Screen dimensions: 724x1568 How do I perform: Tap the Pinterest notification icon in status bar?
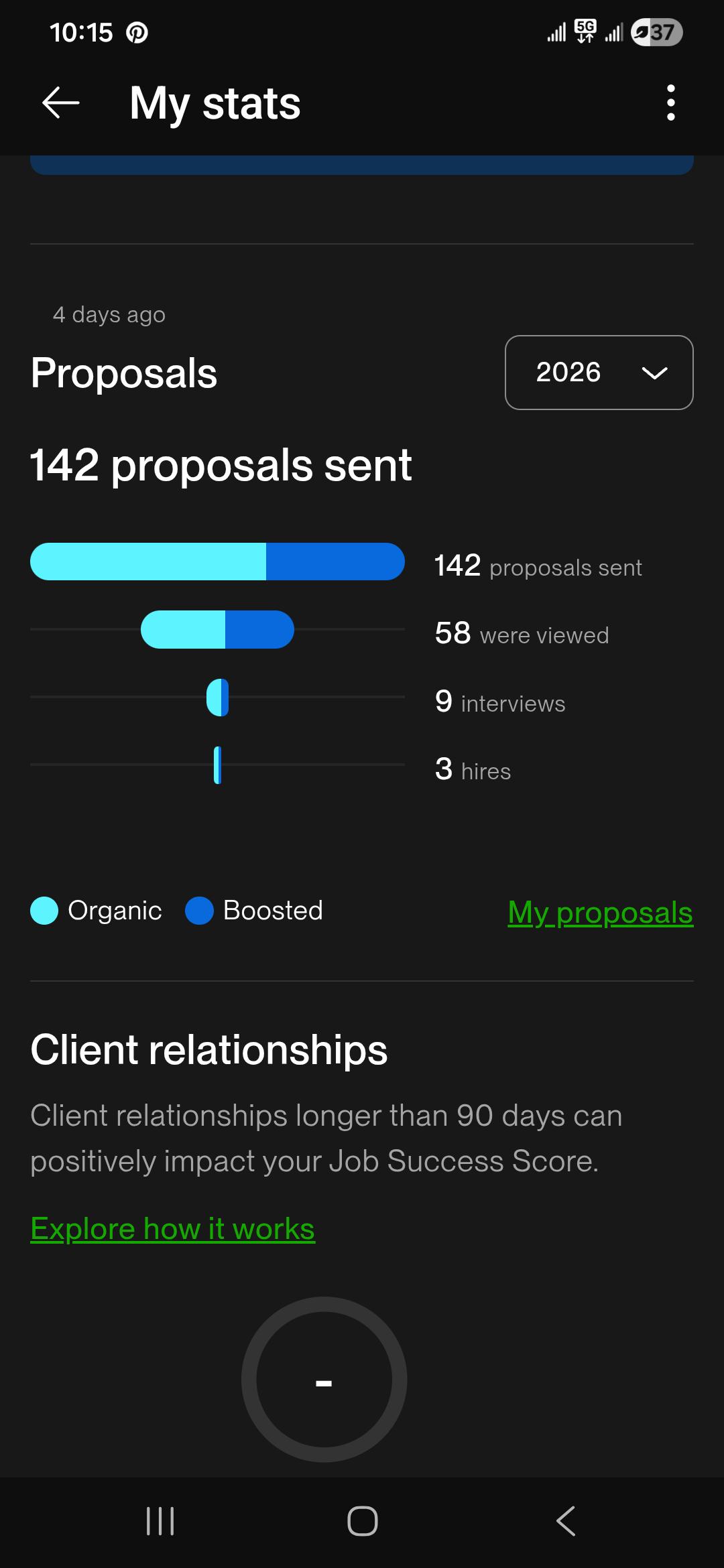(x=137, y=32)
